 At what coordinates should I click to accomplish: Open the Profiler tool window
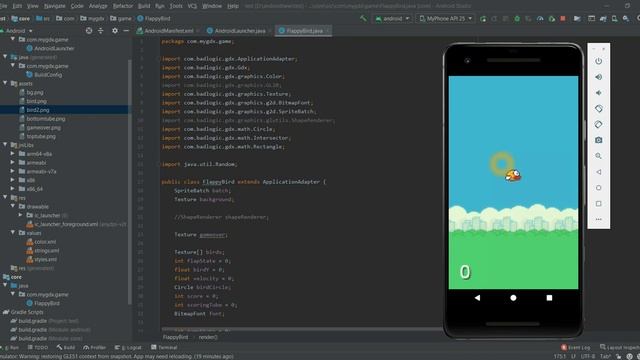pyautogui.click(x=95, y=347)
